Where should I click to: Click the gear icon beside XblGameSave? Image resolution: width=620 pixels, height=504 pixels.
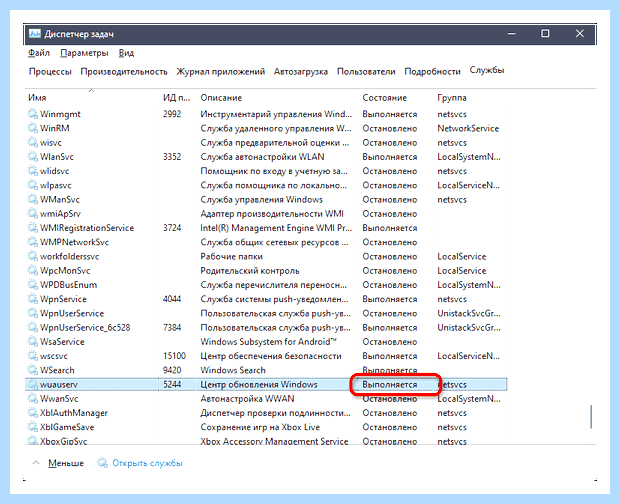(32, 427)
